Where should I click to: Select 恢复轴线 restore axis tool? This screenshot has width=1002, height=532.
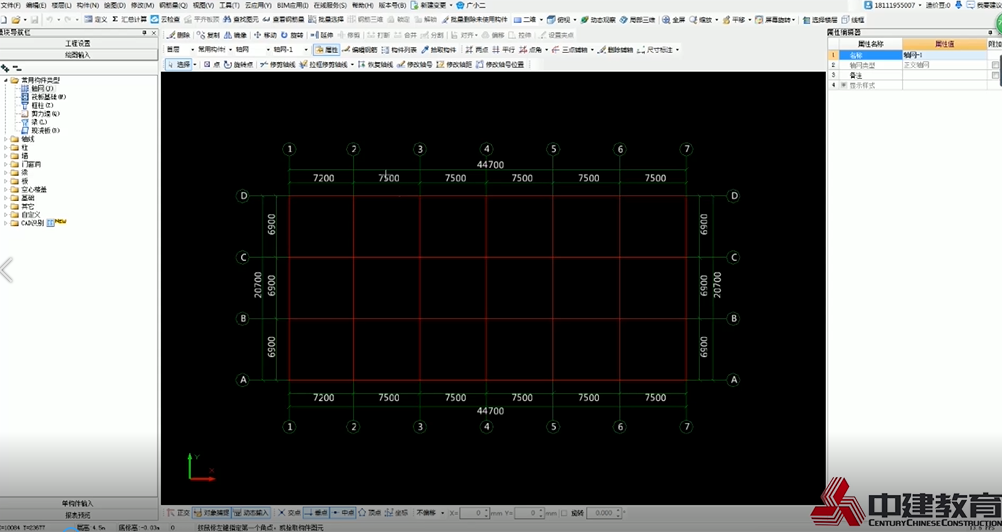tap(375, 65)
